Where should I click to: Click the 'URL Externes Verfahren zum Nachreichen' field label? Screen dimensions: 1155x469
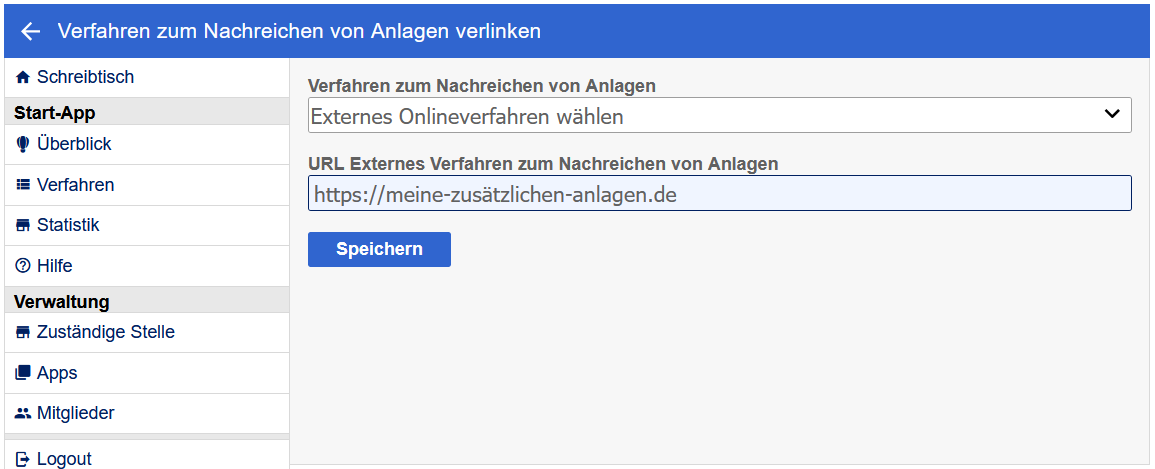point(543,163)
